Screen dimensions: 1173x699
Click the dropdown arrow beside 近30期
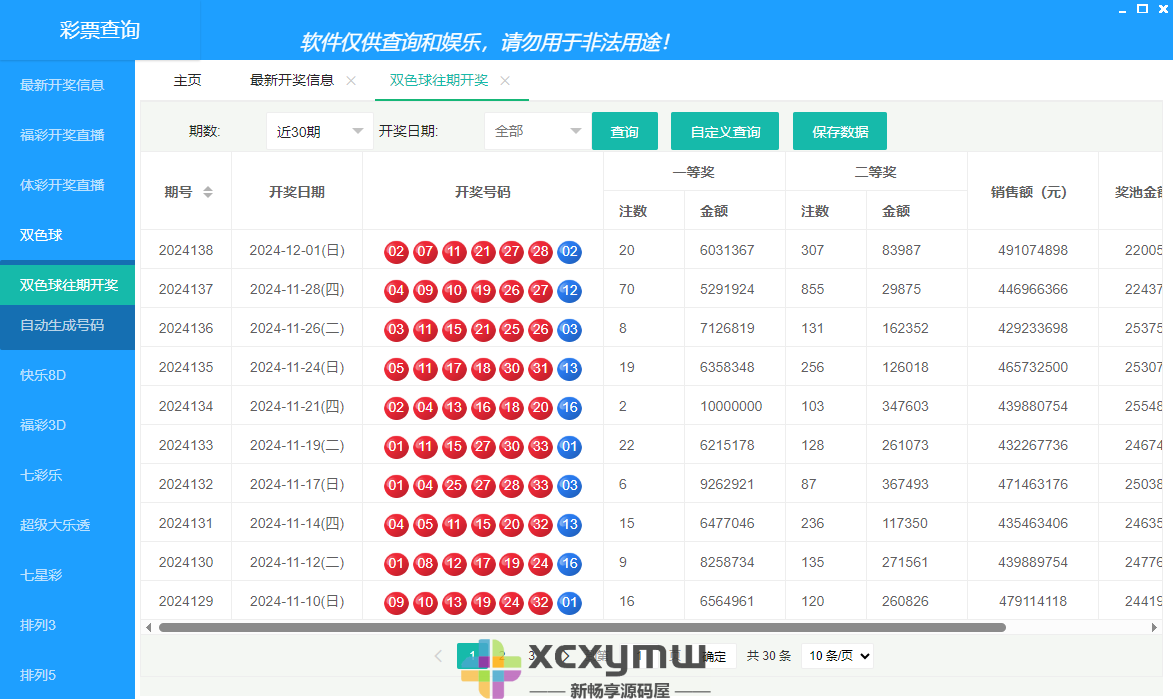(x=357, y=130)
